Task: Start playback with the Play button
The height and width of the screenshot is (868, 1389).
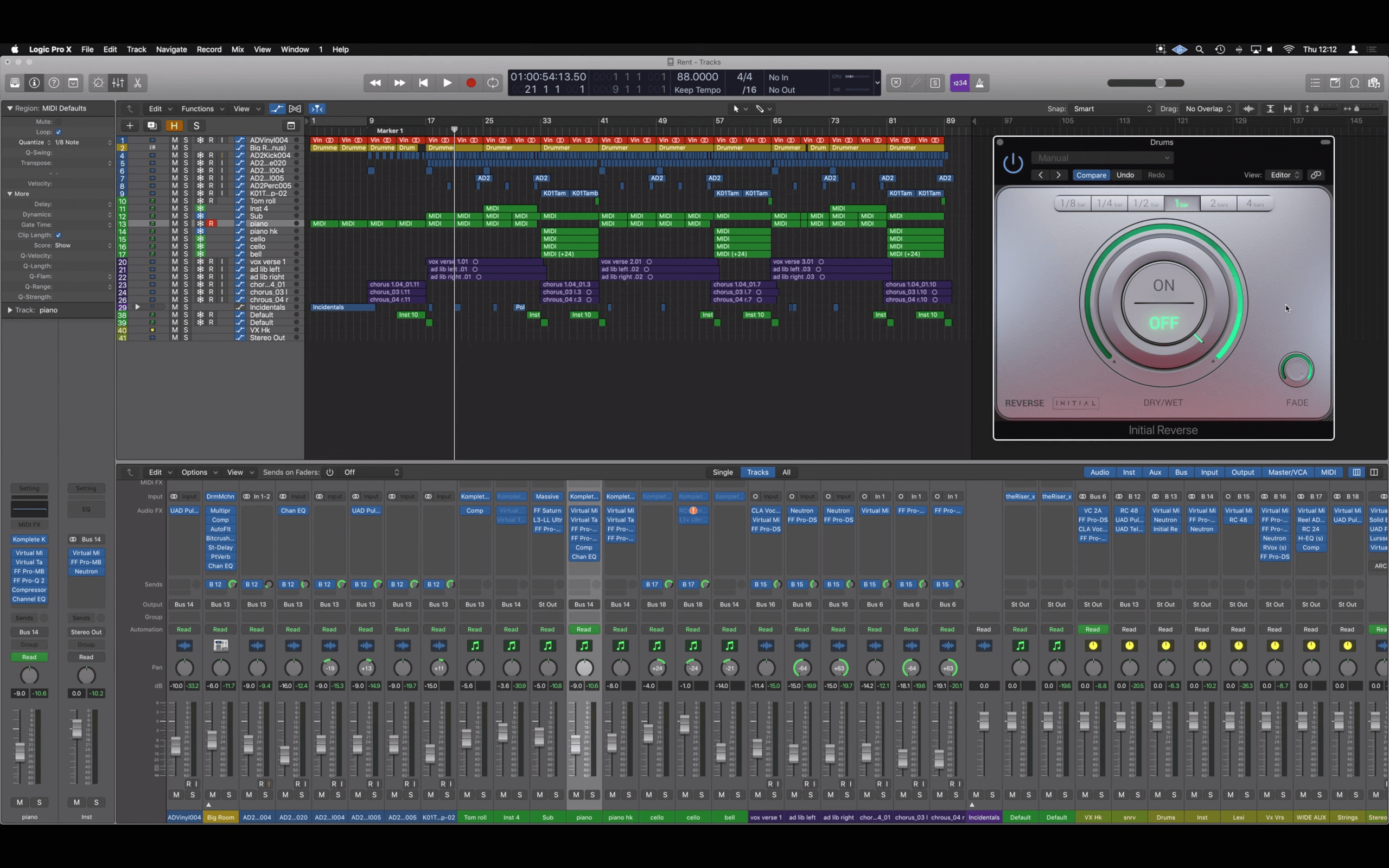Action: (447, 82)
